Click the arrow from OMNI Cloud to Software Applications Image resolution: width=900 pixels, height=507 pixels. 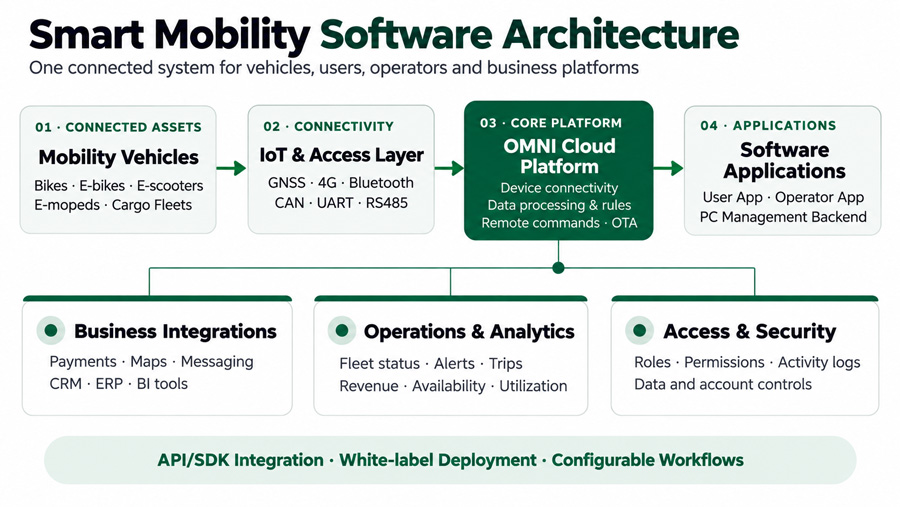668,168
